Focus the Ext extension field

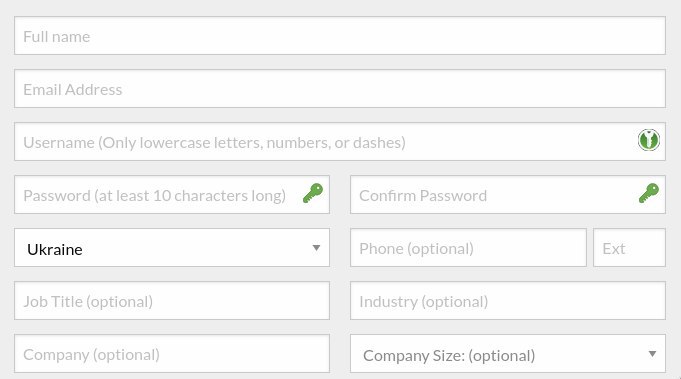(629, 247)
